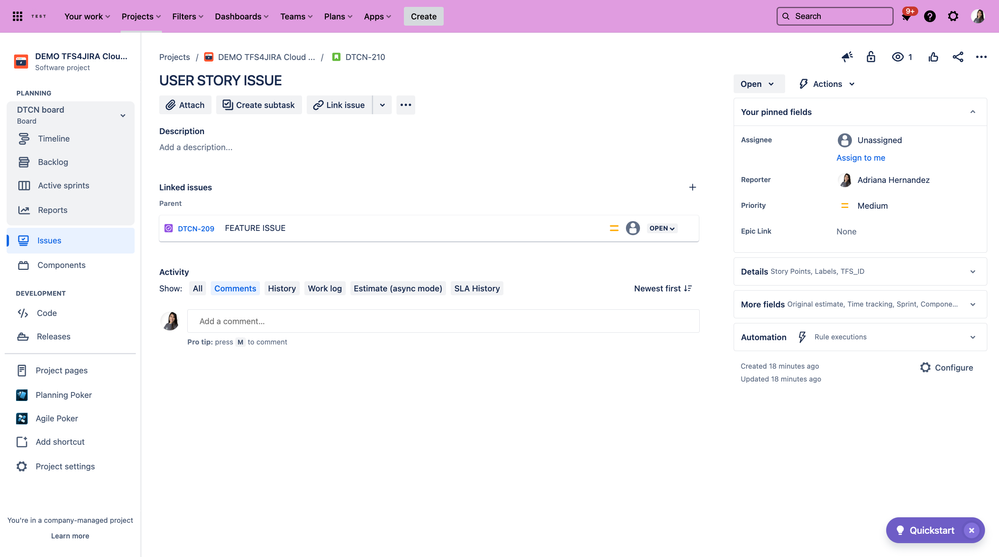Click Configure with gear icon
Viewport: 999px width, 557px height.
(x=946, y=368)
